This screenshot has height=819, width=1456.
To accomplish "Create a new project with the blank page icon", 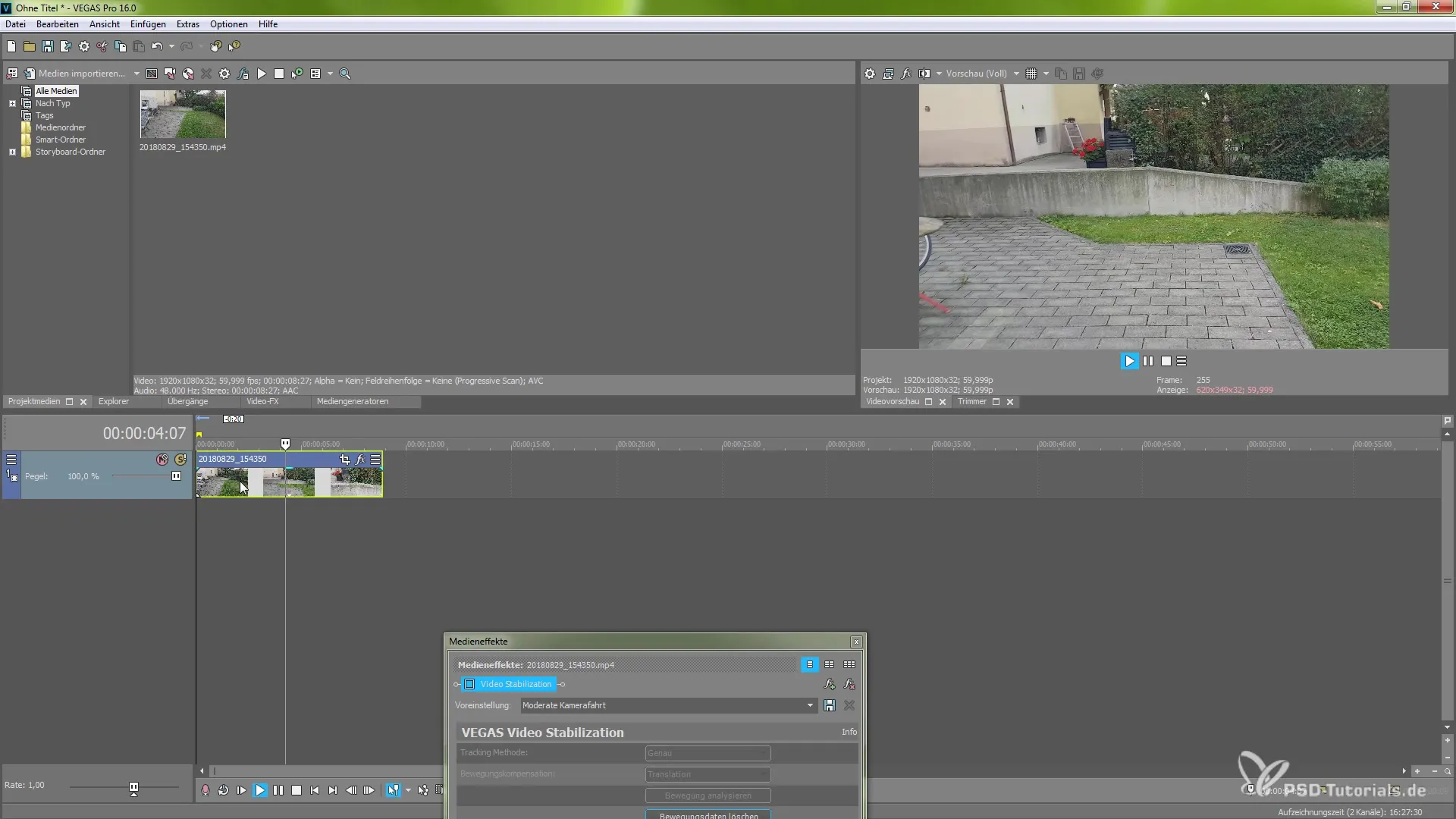I will 11,46.
